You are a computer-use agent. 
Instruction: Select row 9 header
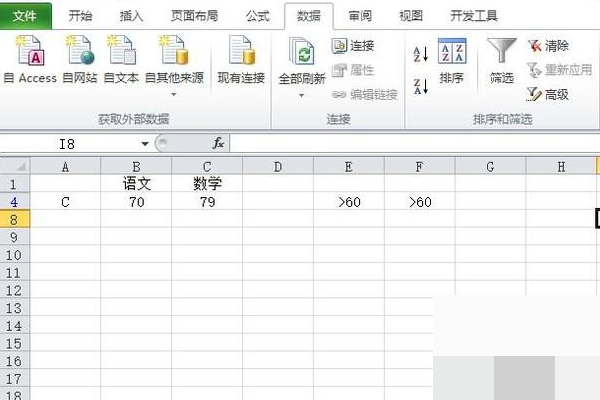point(15,237)
